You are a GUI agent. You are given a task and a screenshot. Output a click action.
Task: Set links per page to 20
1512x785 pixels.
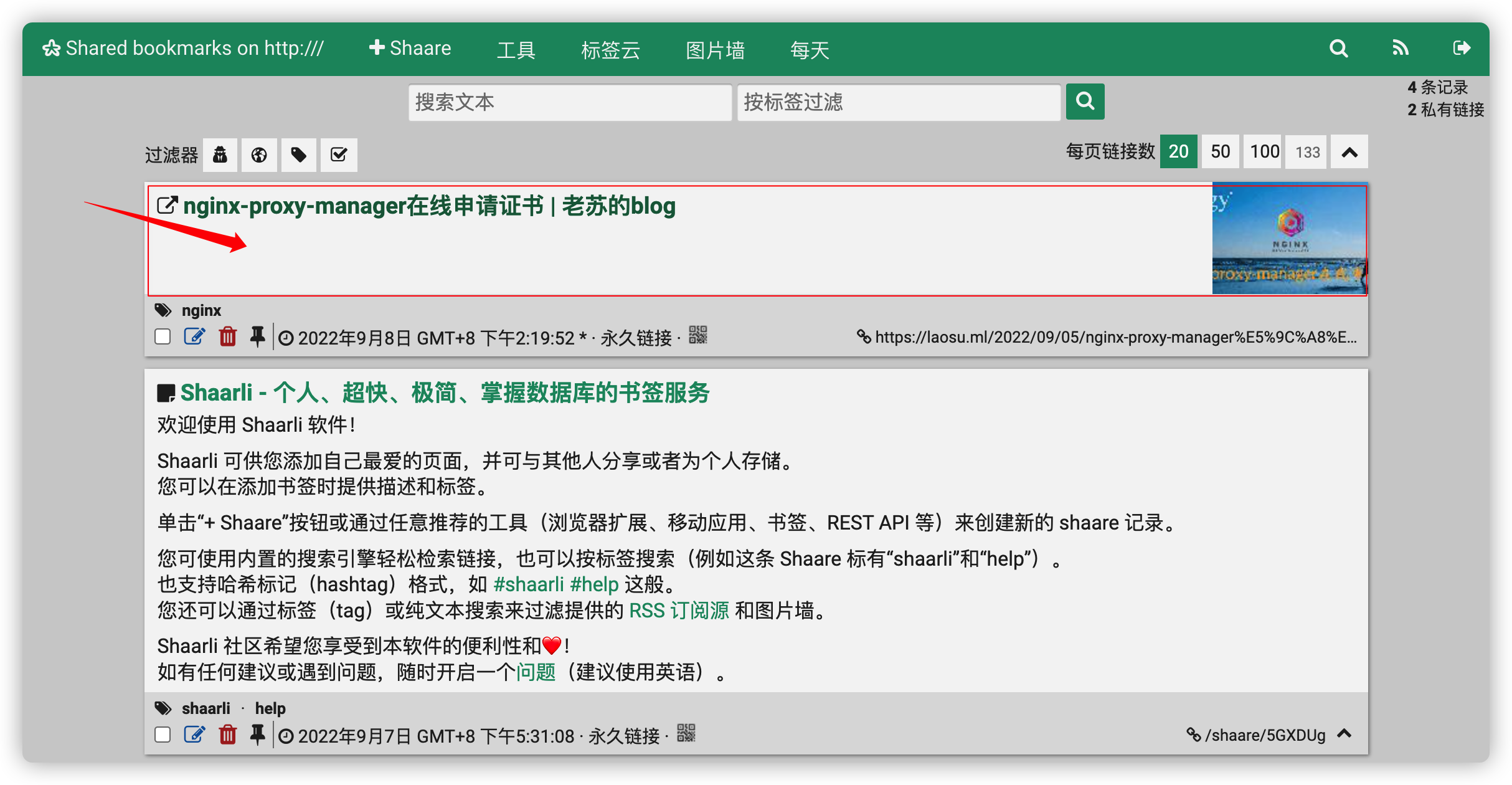click(1178, 152)
